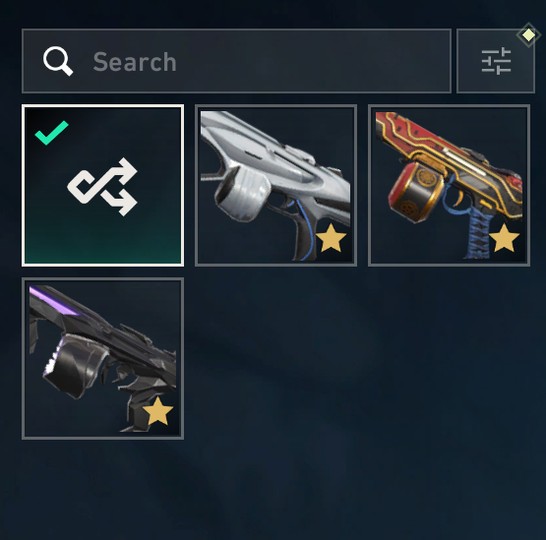
Task: Toggle the favorite star on the black-purple skin
Action: point(158,411)
